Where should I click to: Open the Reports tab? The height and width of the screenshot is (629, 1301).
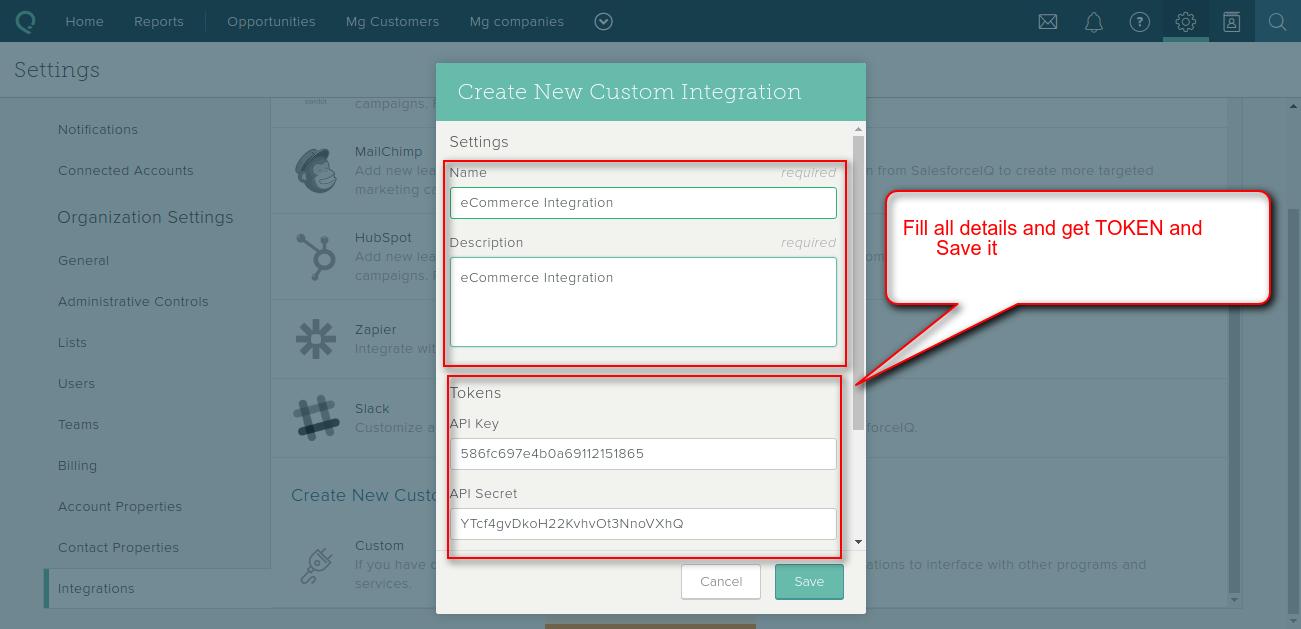pos(159,21)
